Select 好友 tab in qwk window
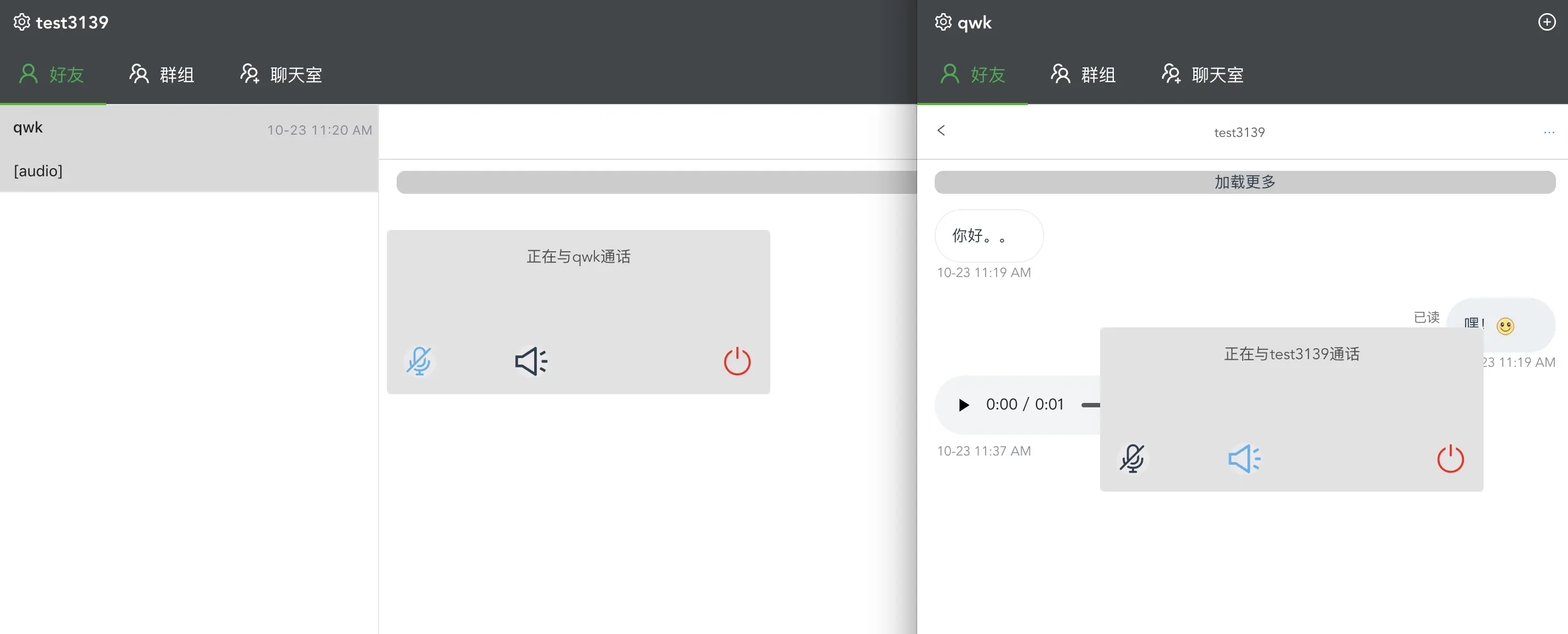Screen dimensions: 1568x634 [x=972, y=75]
